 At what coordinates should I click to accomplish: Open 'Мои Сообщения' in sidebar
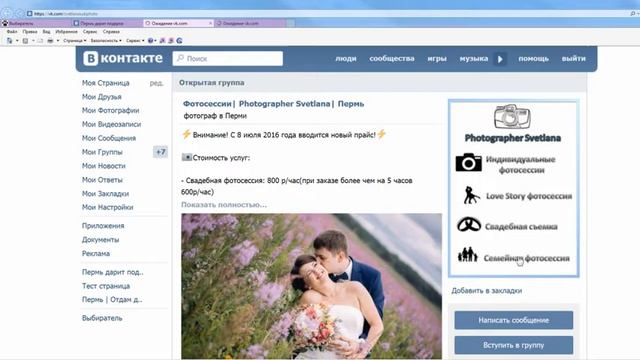pos(109,138)
